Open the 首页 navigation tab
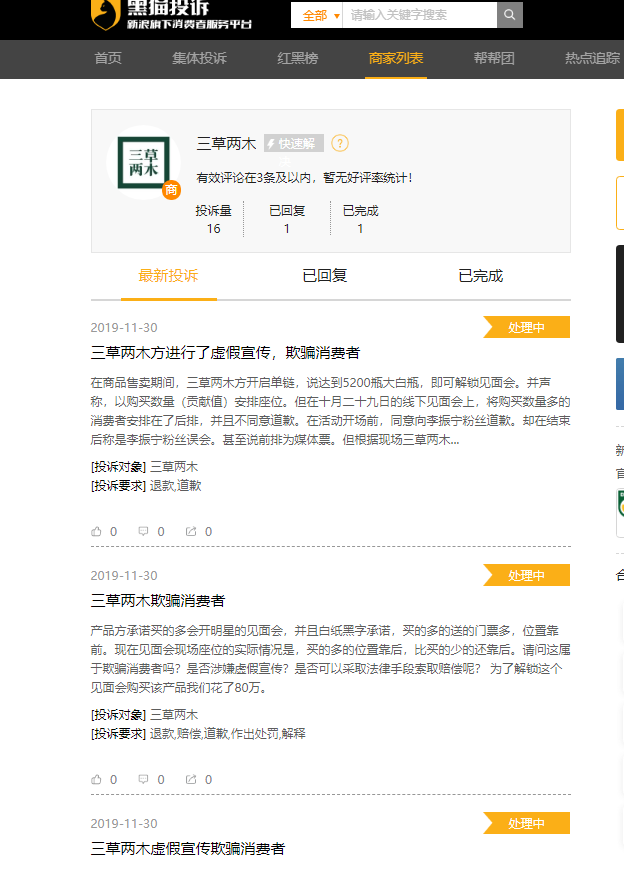Image resolution: width=624 pixels, height=872 pixels. point(108,58)
